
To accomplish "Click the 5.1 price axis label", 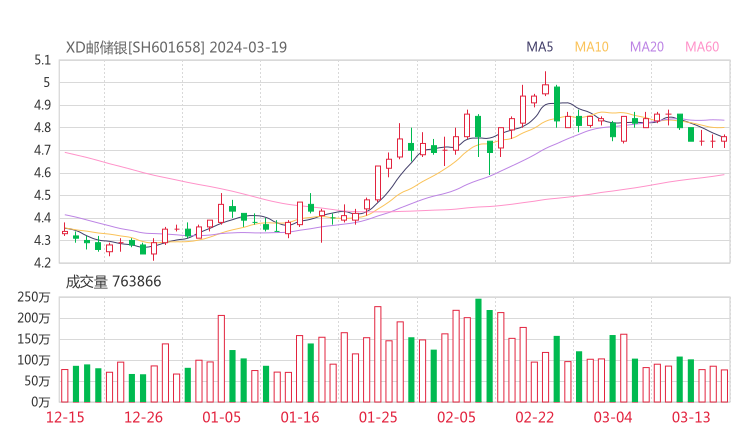I will (x=42, y=60).
